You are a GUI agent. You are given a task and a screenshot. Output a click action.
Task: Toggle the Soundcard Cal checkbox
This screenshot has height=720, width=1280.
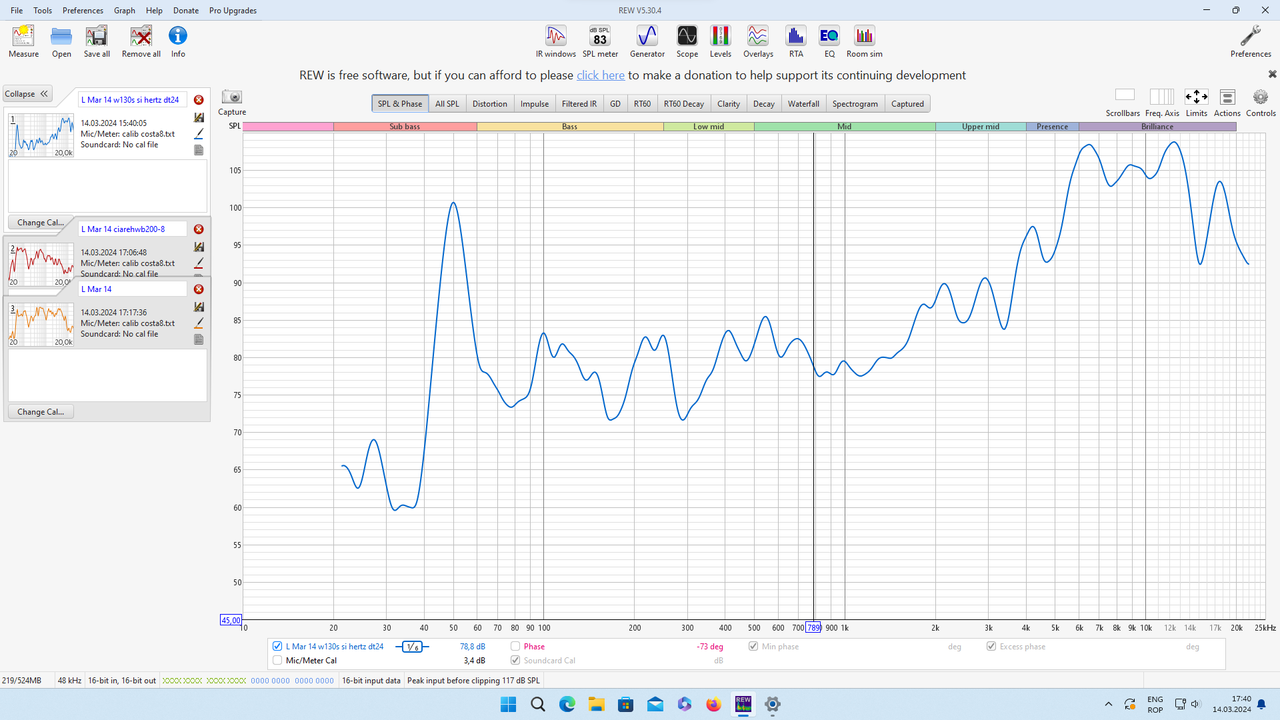click(515, 661)
